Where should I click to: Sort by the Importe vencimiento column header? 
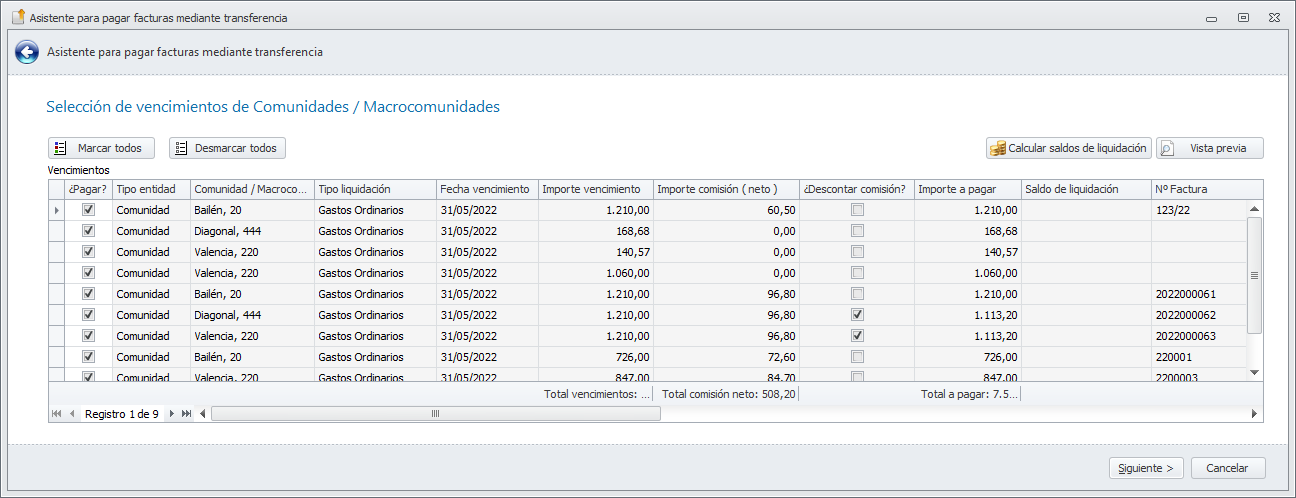click(595, 189)
